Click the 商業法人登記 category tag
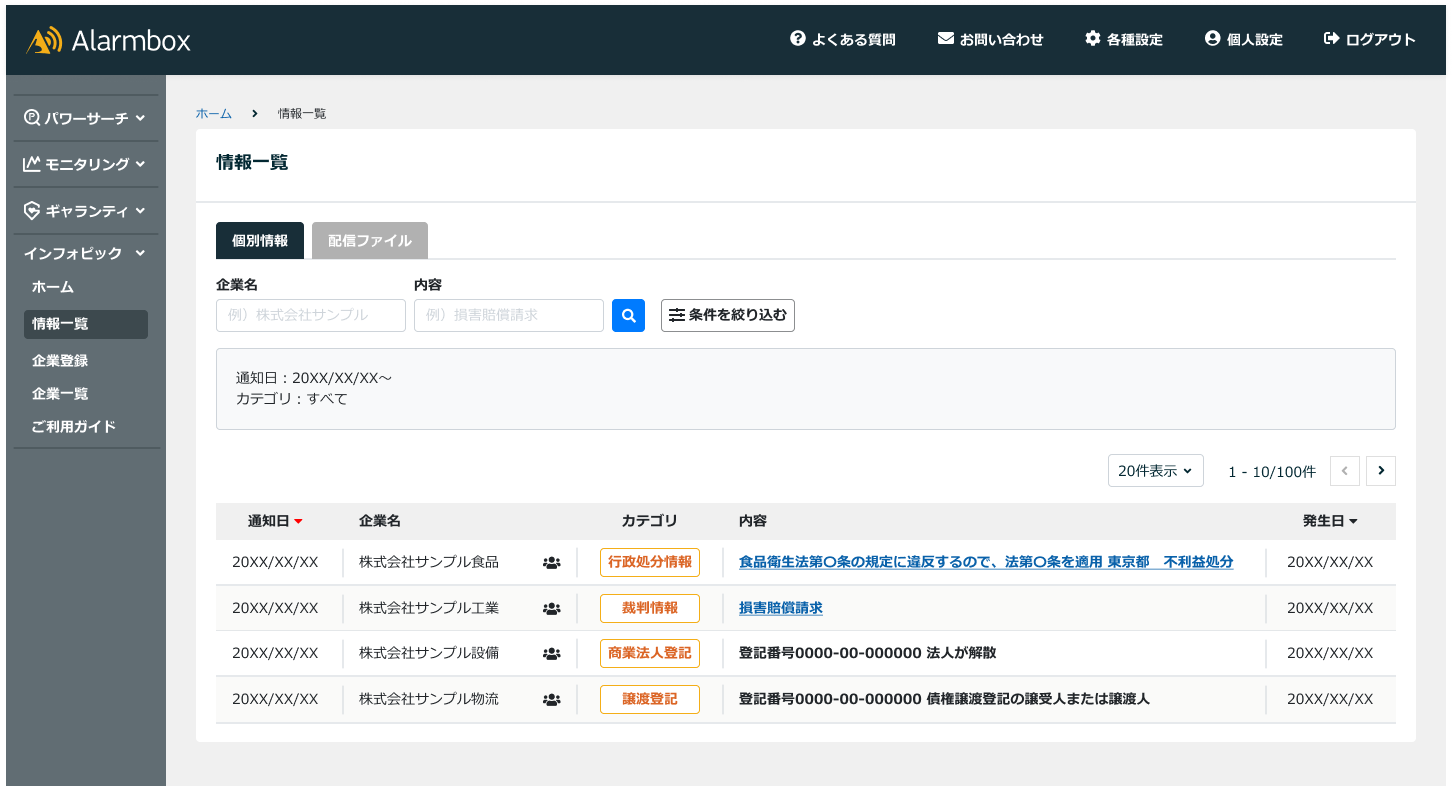Screen dimensions: 1452x786 pyautogui.click(x=650, y=654)
